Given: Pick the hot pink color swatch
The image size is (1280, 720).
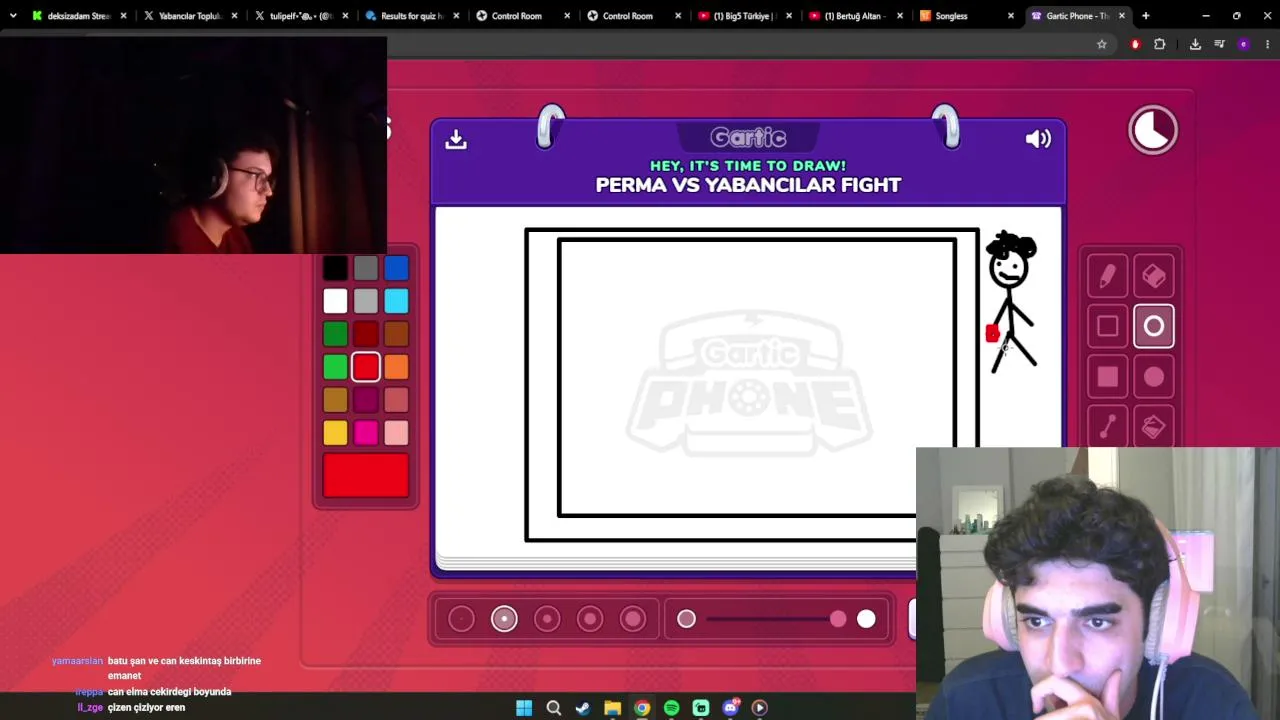Looking at the screenshot, I should [366, 433].
